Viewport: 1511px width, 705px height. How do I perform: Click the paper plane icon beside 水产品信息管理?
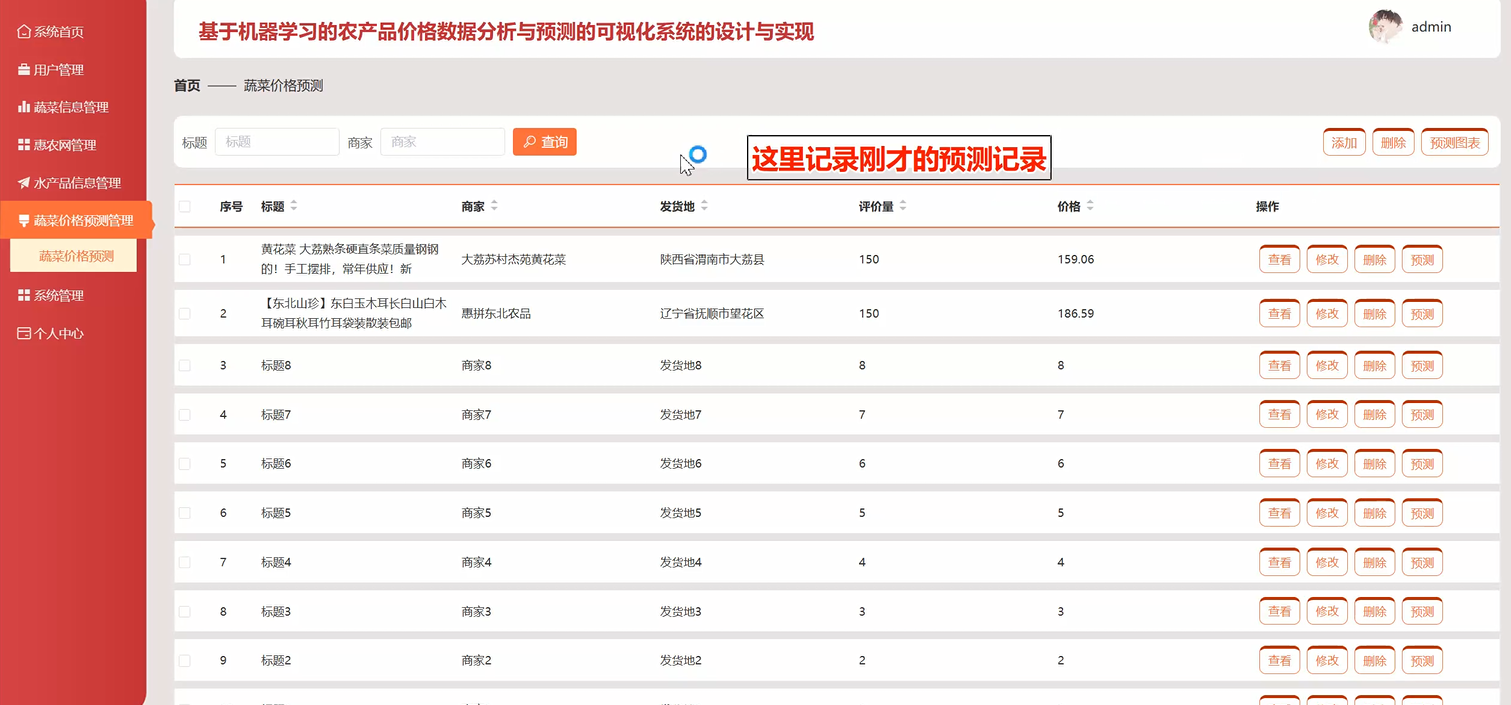tap(24, 183)
